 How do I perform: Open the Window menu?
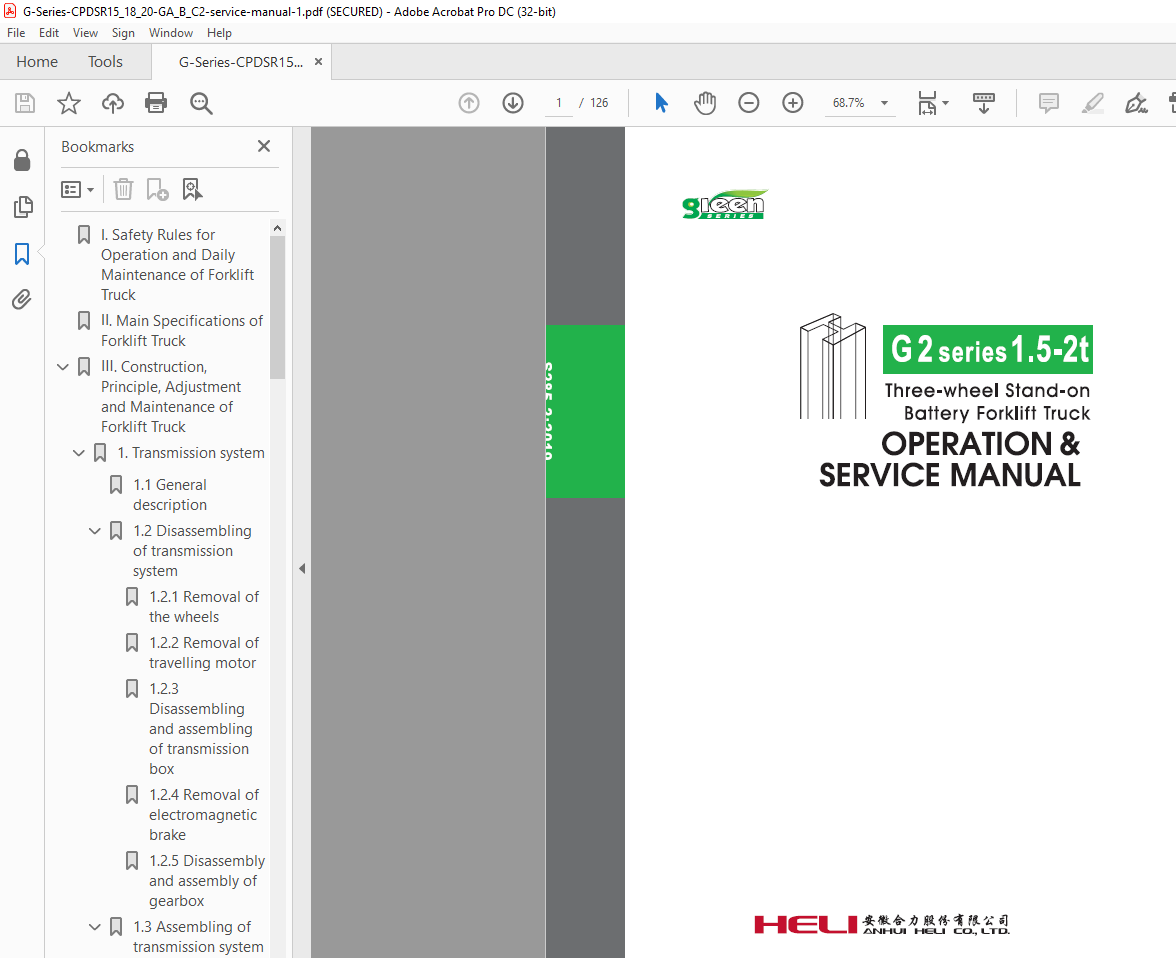170,33
